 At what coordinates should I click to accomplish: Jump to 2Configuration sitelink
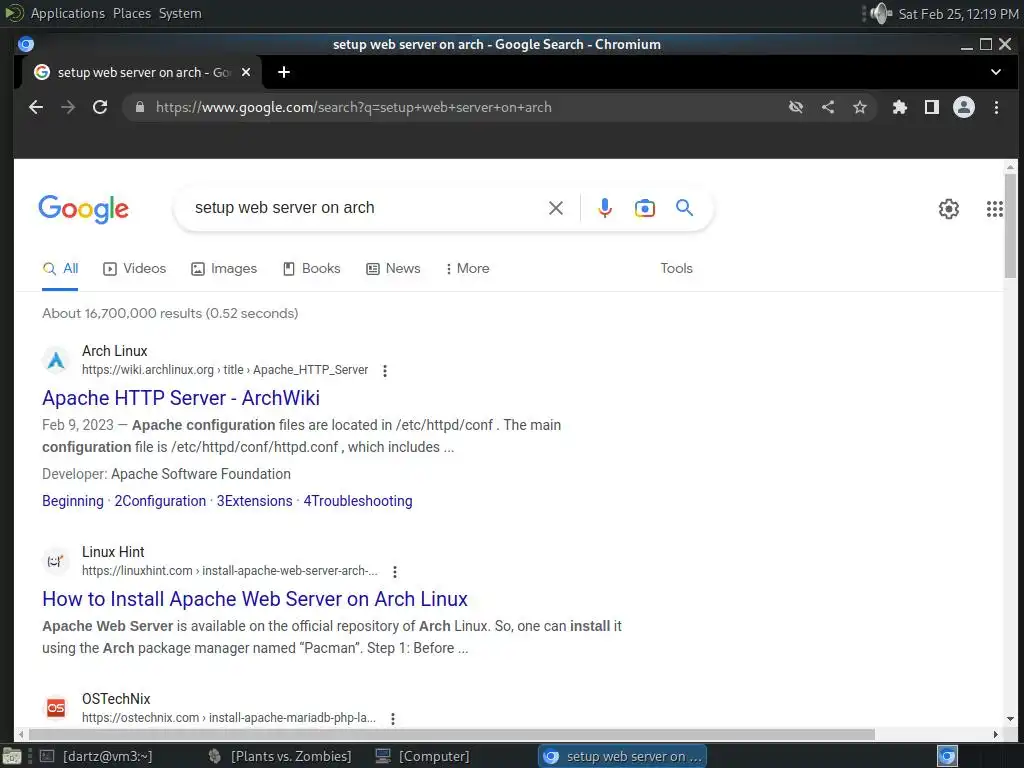(x=160, y=501)
